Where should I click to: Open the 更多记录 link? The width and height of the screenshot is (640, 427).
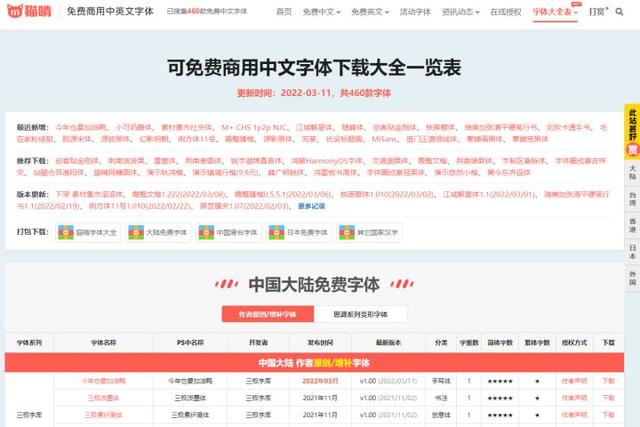point(311,206)
